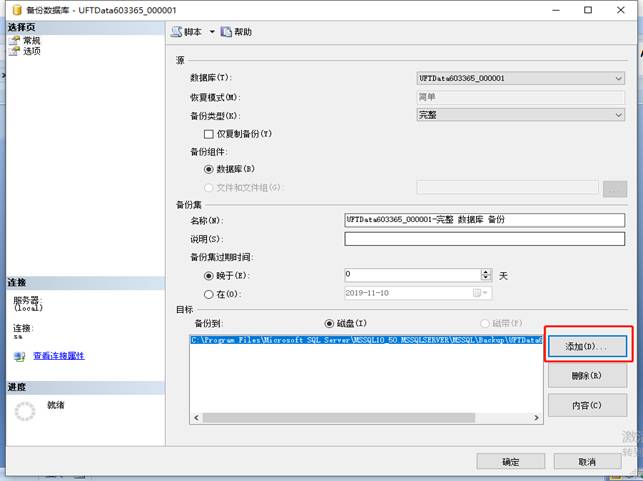
Task: Click the Script (脚本) toolbar icon
Action: pyautogui.click(x=177, y=32)
